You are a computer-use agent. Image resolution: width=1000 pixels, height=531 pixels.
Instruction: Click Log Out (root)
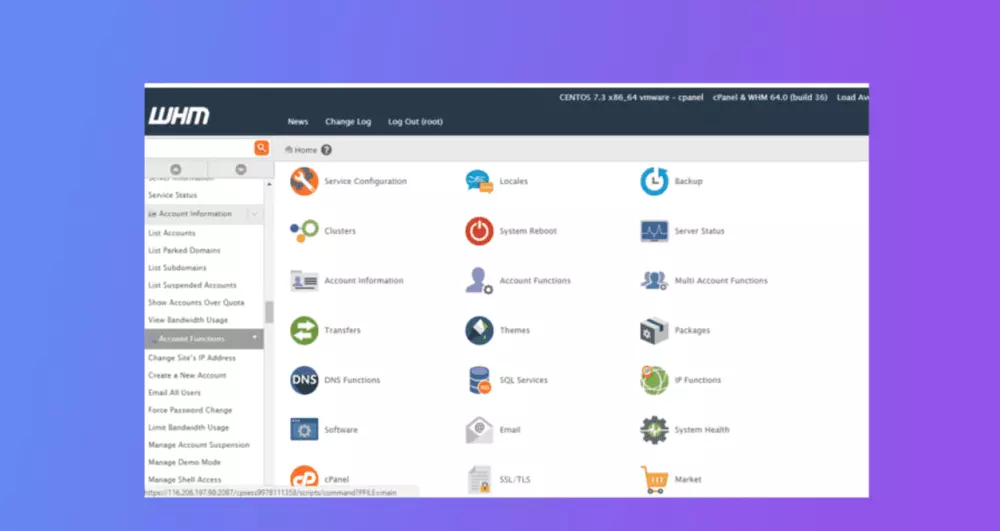(x=415, y=122)
